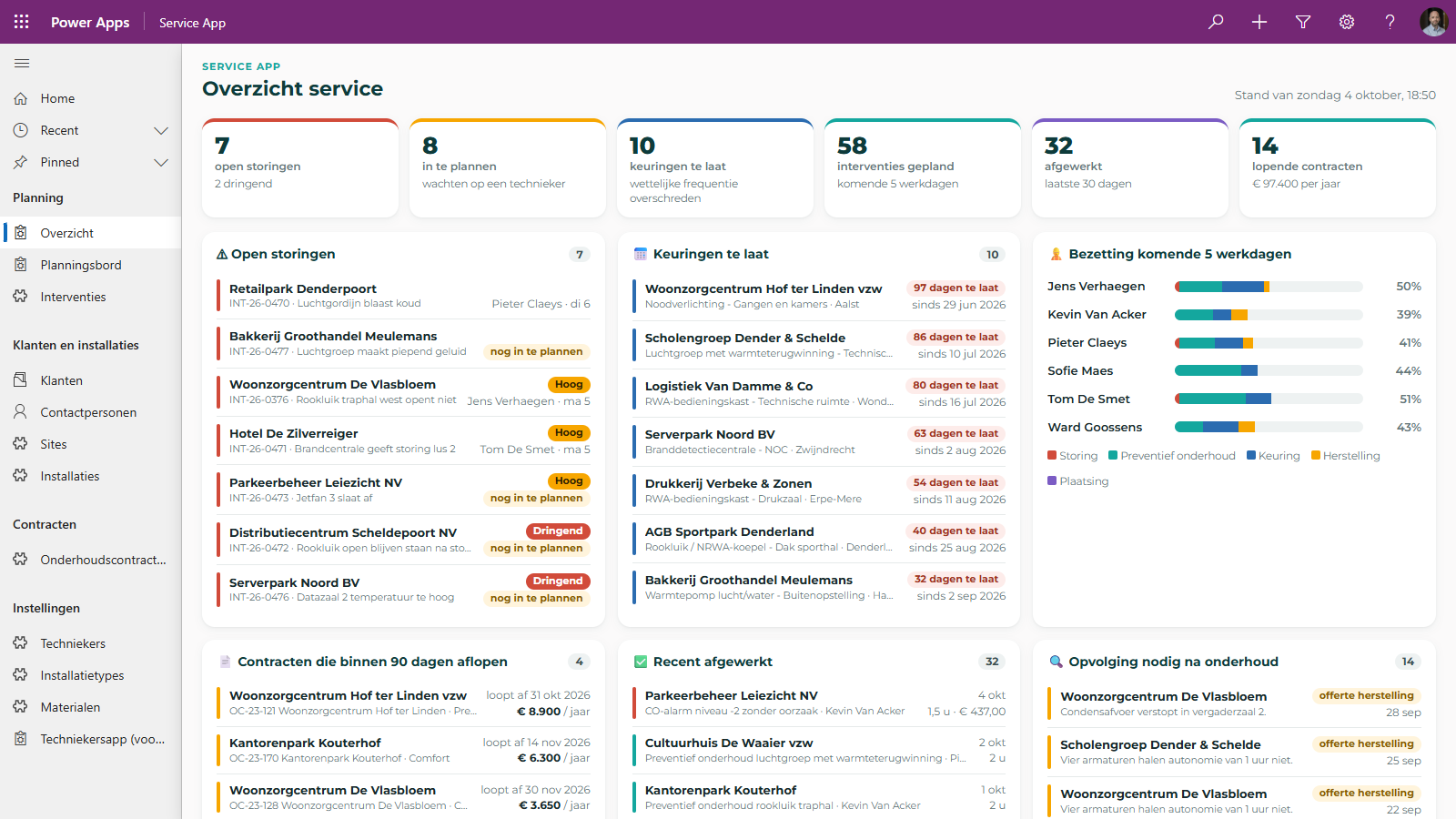Open the app launcher waffle icon

(x=22, y=22)
